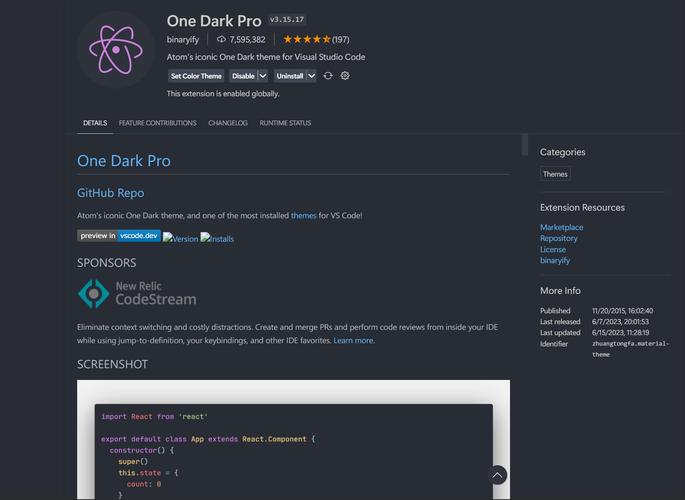
Task: Click the install count download icon
Action: point(221,40)
